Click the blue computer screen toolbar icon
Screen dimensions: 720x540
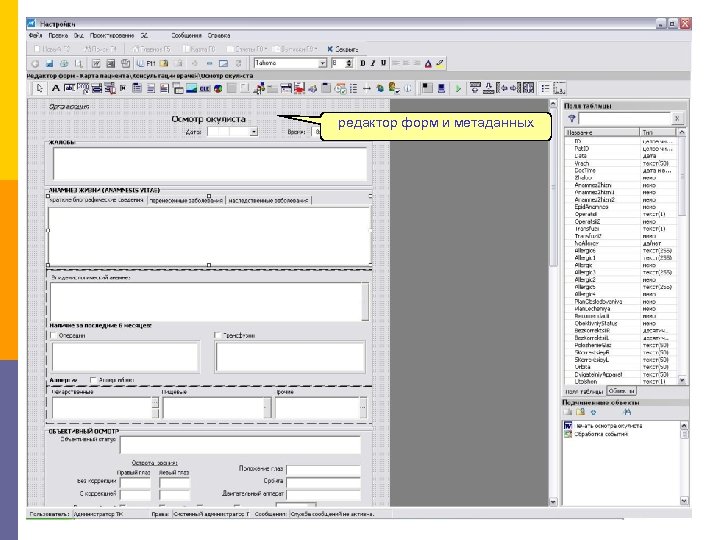pos(441,88)
